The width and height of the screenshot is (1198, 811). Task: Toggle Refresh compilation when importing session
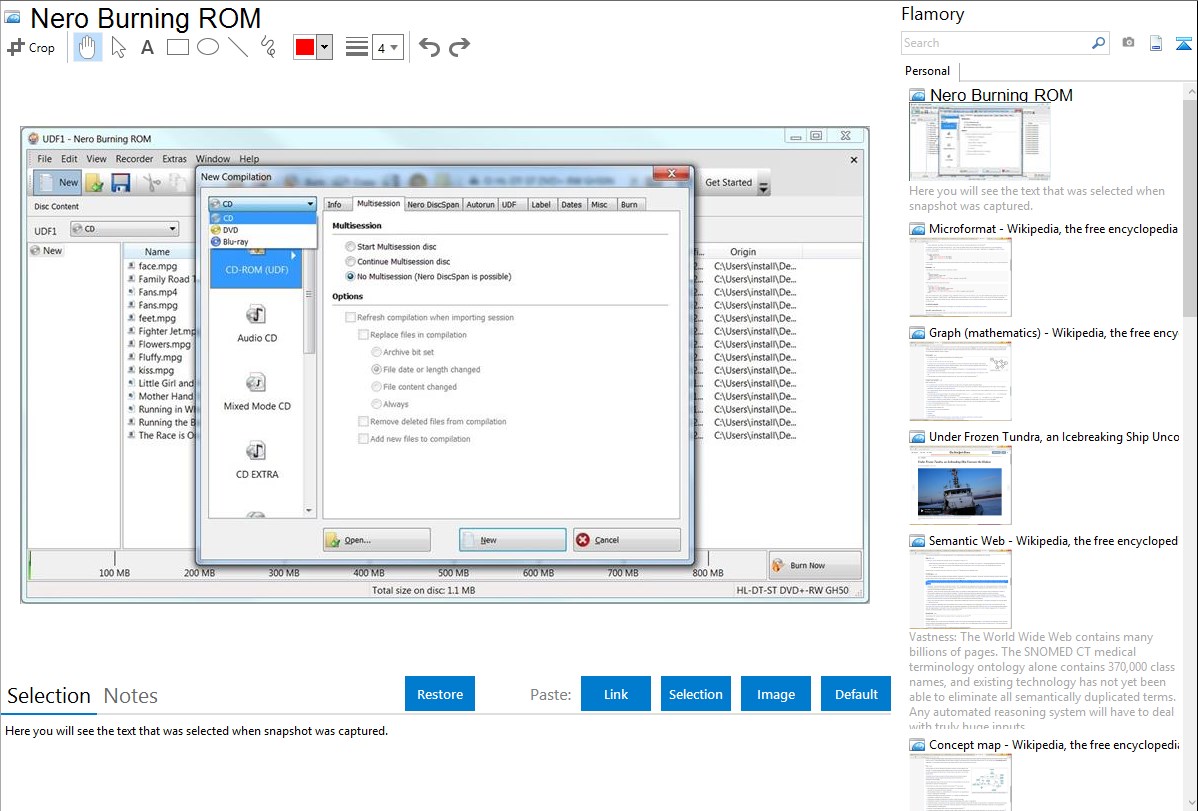pos(350,317)
